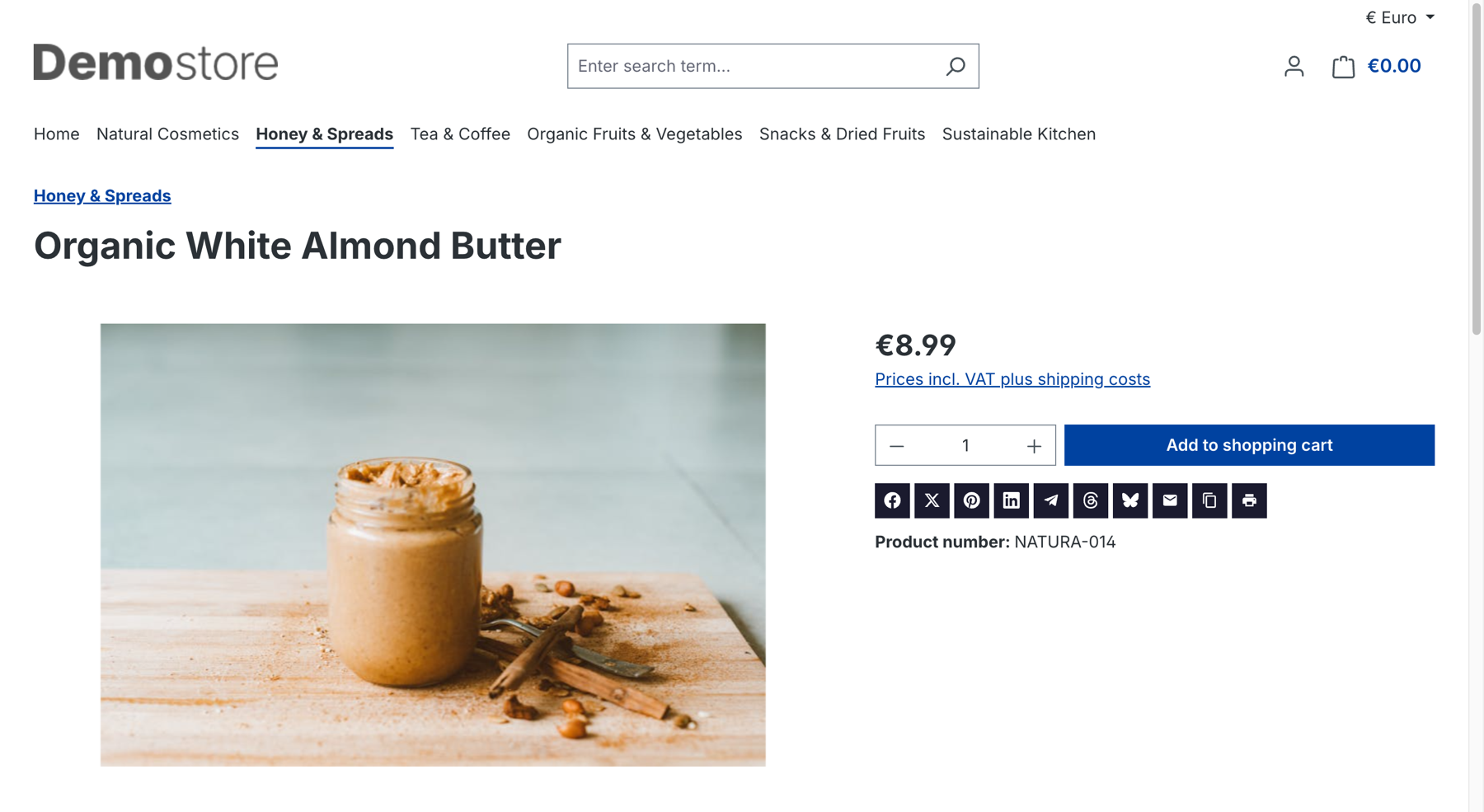Increase quantity with plus button
Viewport: 1484px width, 812px height.
point(1034,446)
